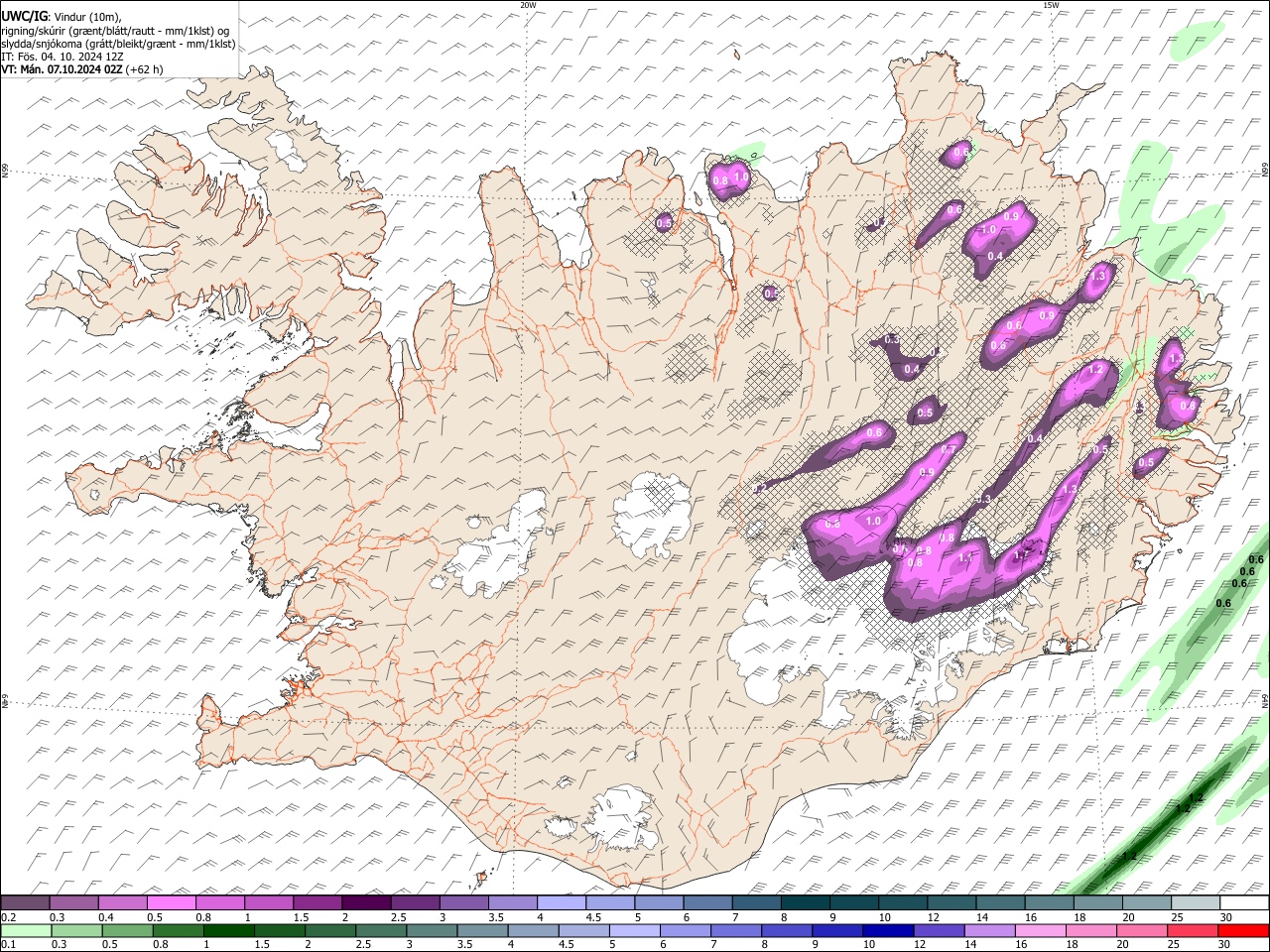Pick the grey-purple 0.2 swatch in snowfall scale
Image resolution: width=1270 pixels, height=952 pixels.
click(25, 902)
